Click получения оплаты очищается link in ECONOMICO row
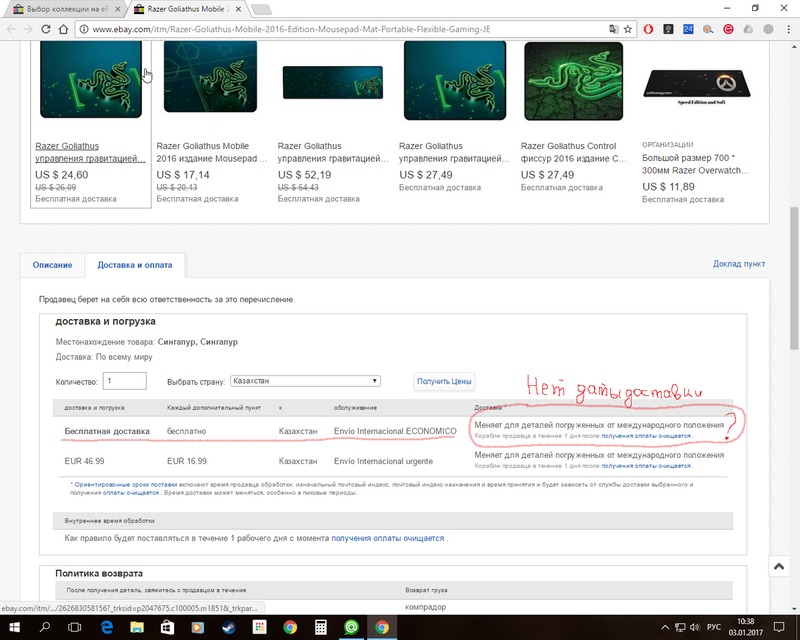The image size is (800, 640). [646, 436]
